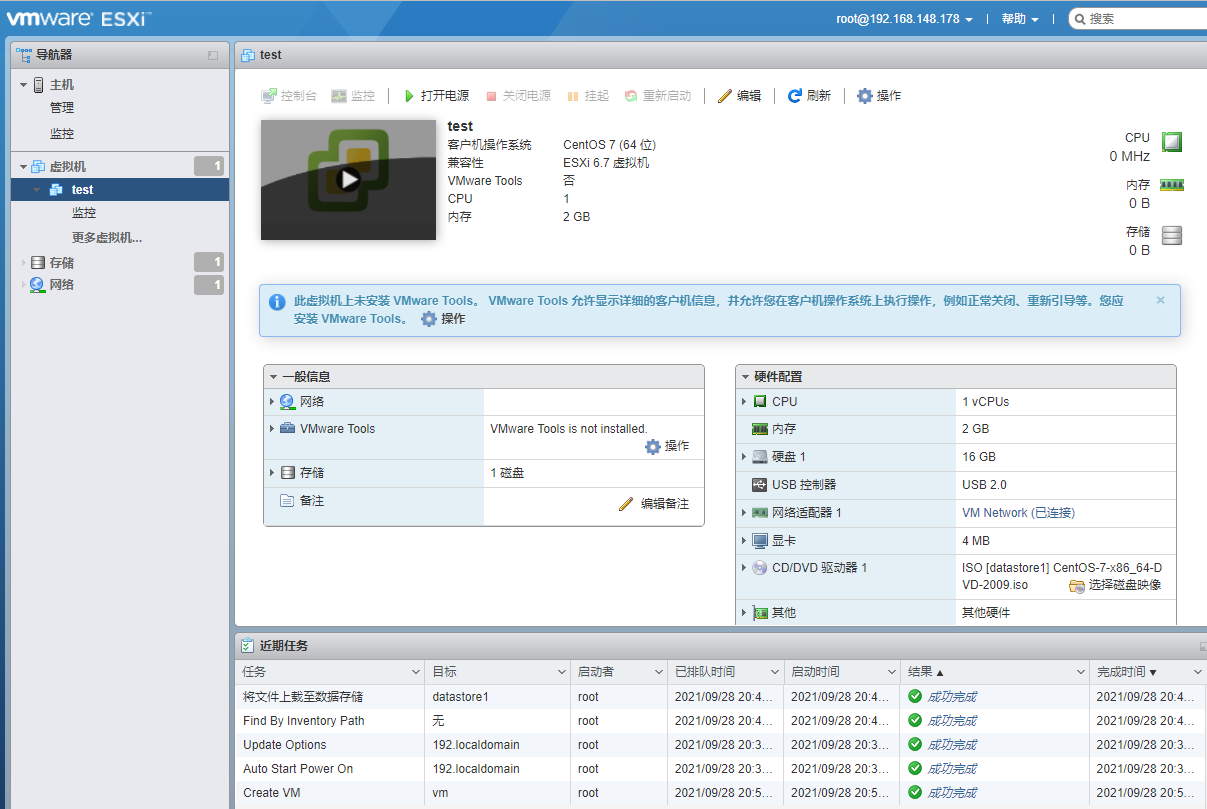
Task: Expand the Storage row in General Information
Action: tap(271, 473)
